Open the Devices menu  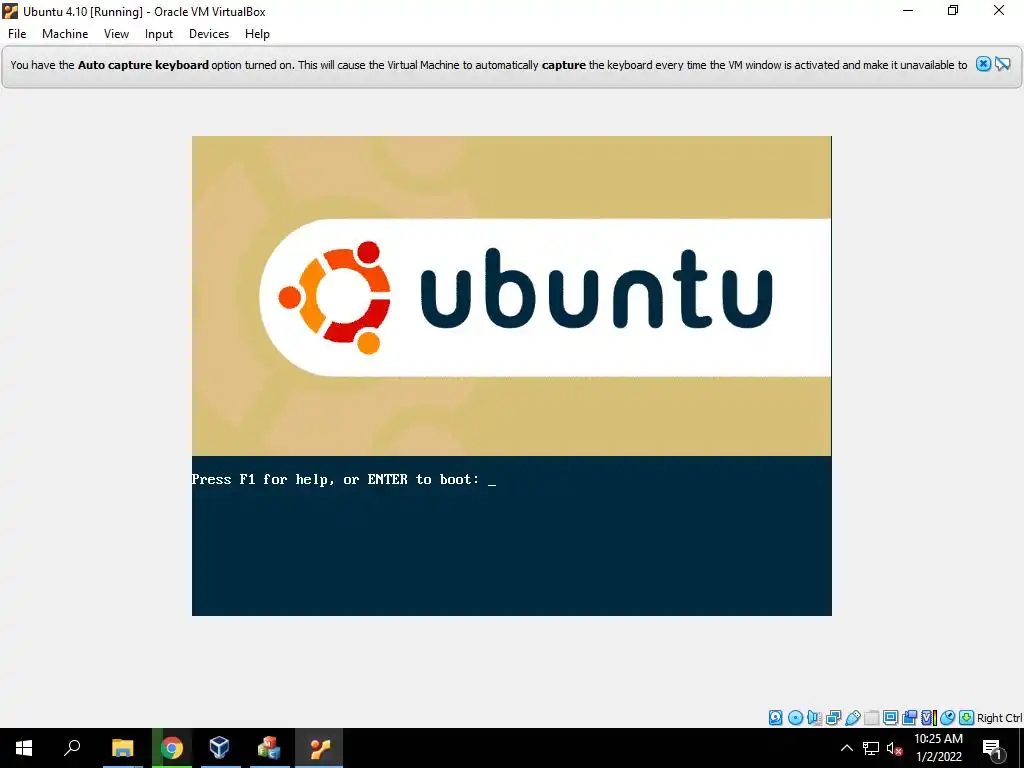(209, 34)
